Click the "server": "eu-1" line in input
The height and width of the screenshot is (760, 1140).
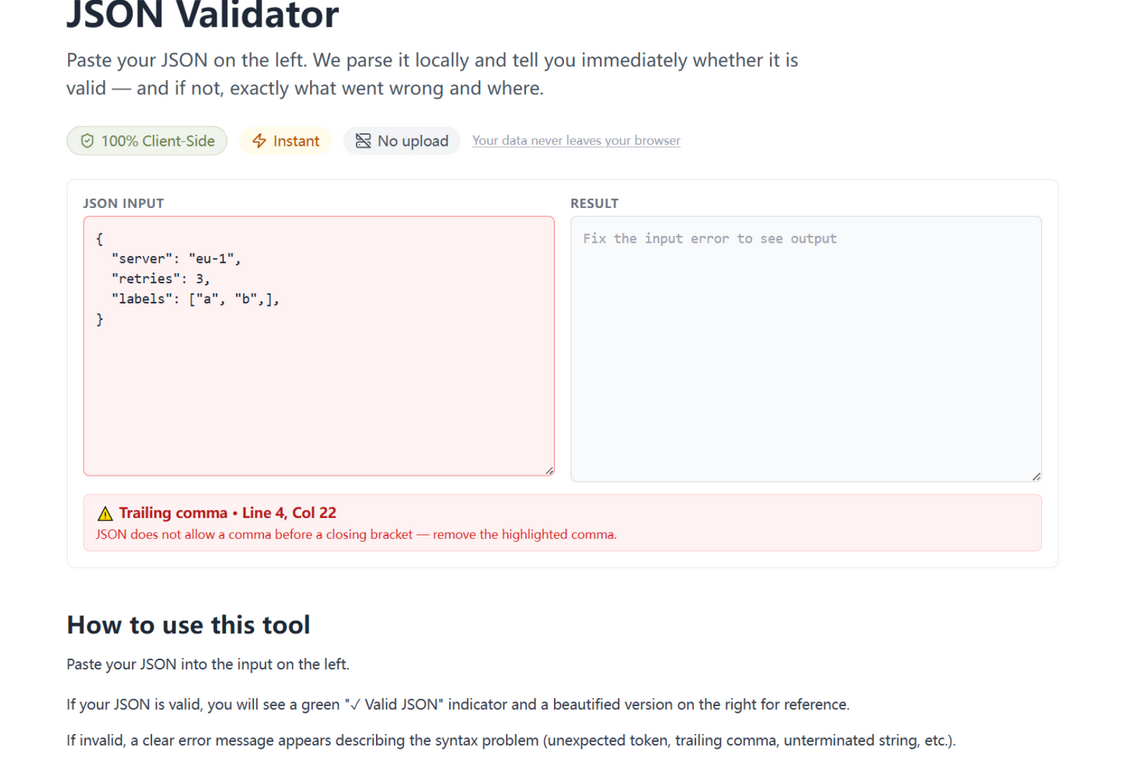pyautogui.click(x=176, y=259)
